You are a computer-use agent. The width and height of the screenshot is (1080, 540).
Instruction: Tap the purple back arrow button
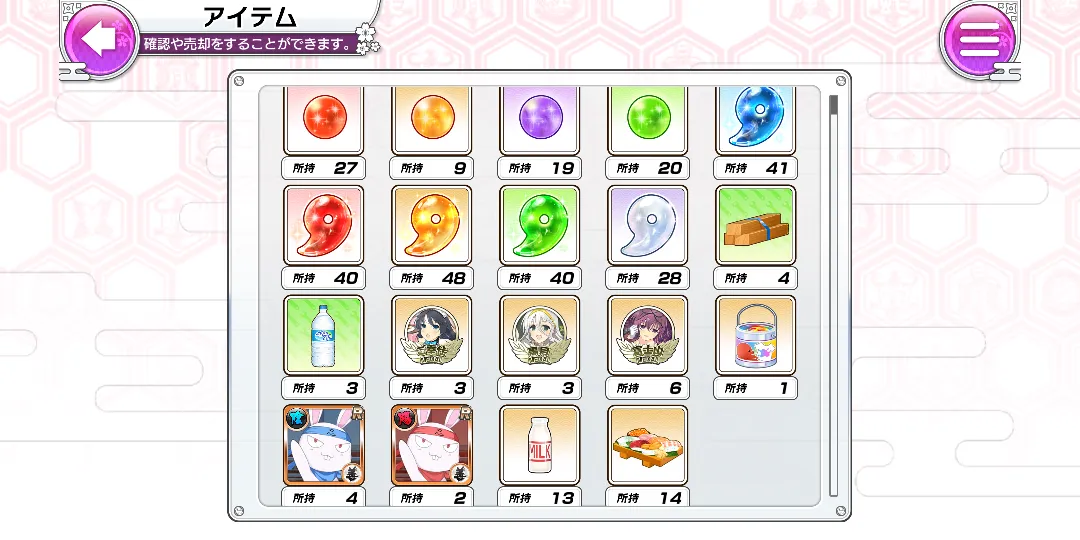point(101,39)
